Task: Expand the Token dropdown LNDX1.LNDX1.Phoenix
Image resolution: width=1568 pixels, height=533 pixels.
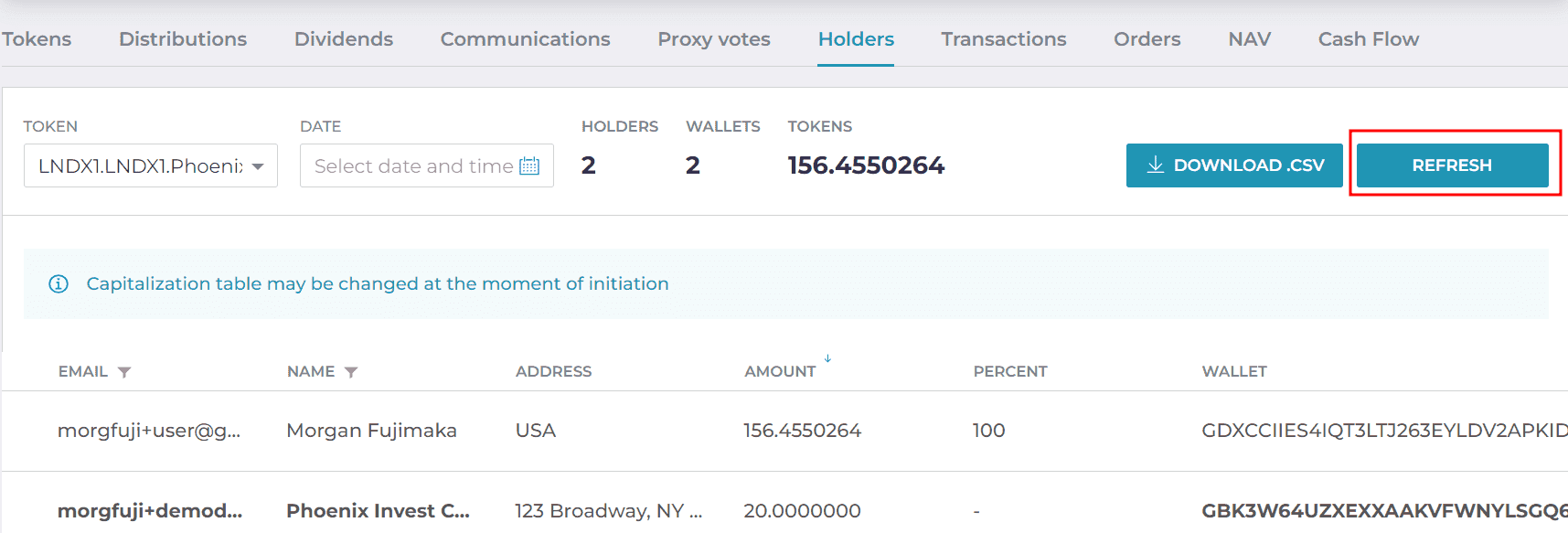Action: 151,165
